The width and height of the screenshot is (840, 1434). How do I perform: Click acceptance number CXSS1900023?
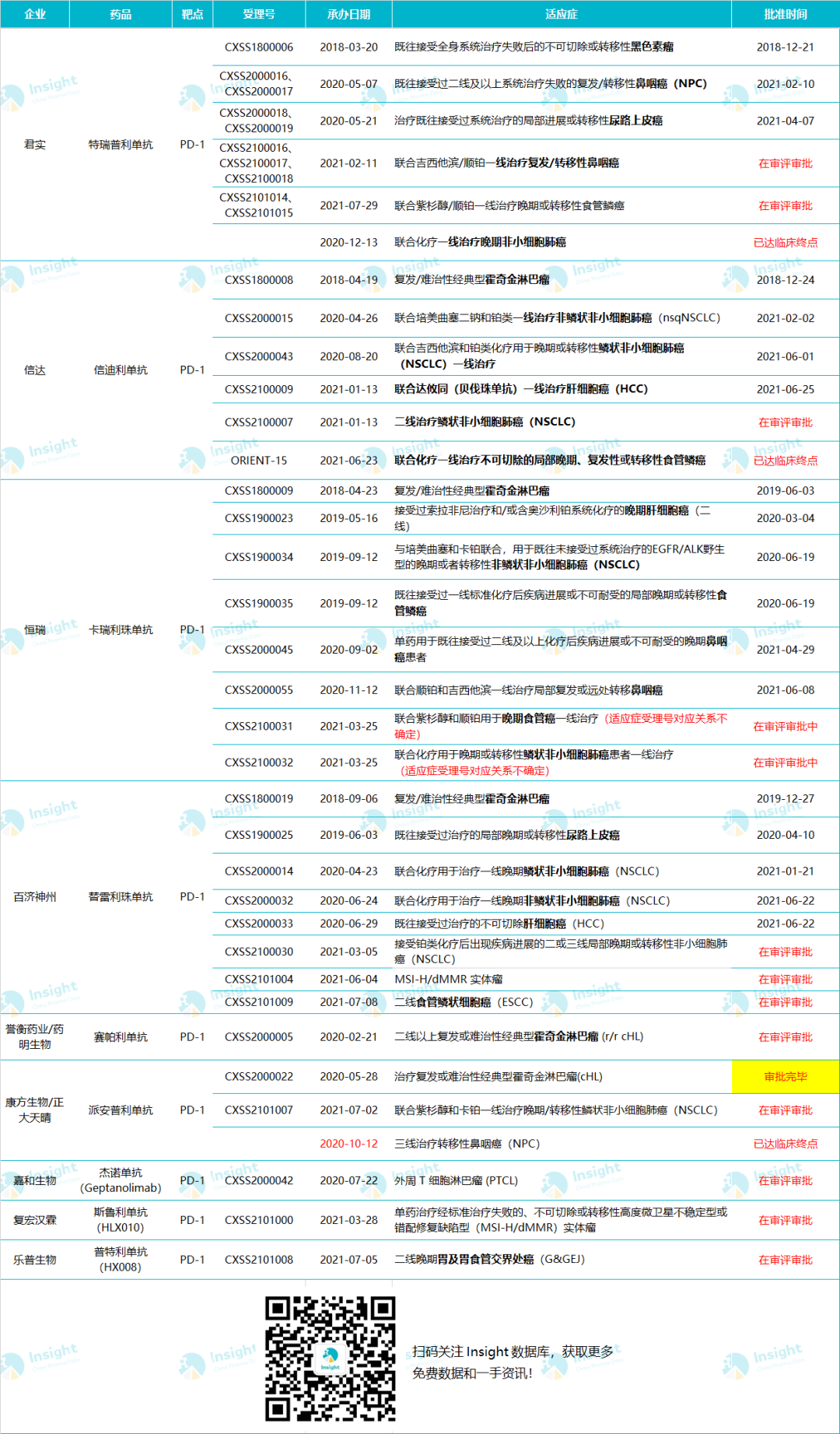coord(259,518)
